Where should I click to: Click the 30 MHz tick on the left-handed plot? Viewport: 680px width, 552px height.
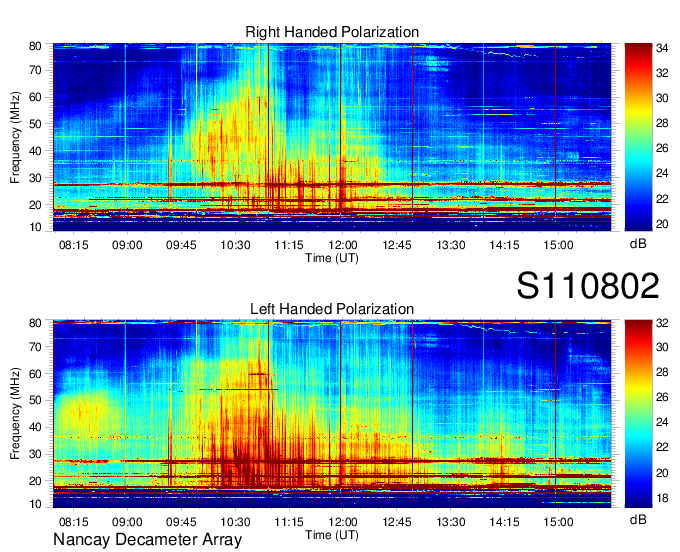(35, 454)
